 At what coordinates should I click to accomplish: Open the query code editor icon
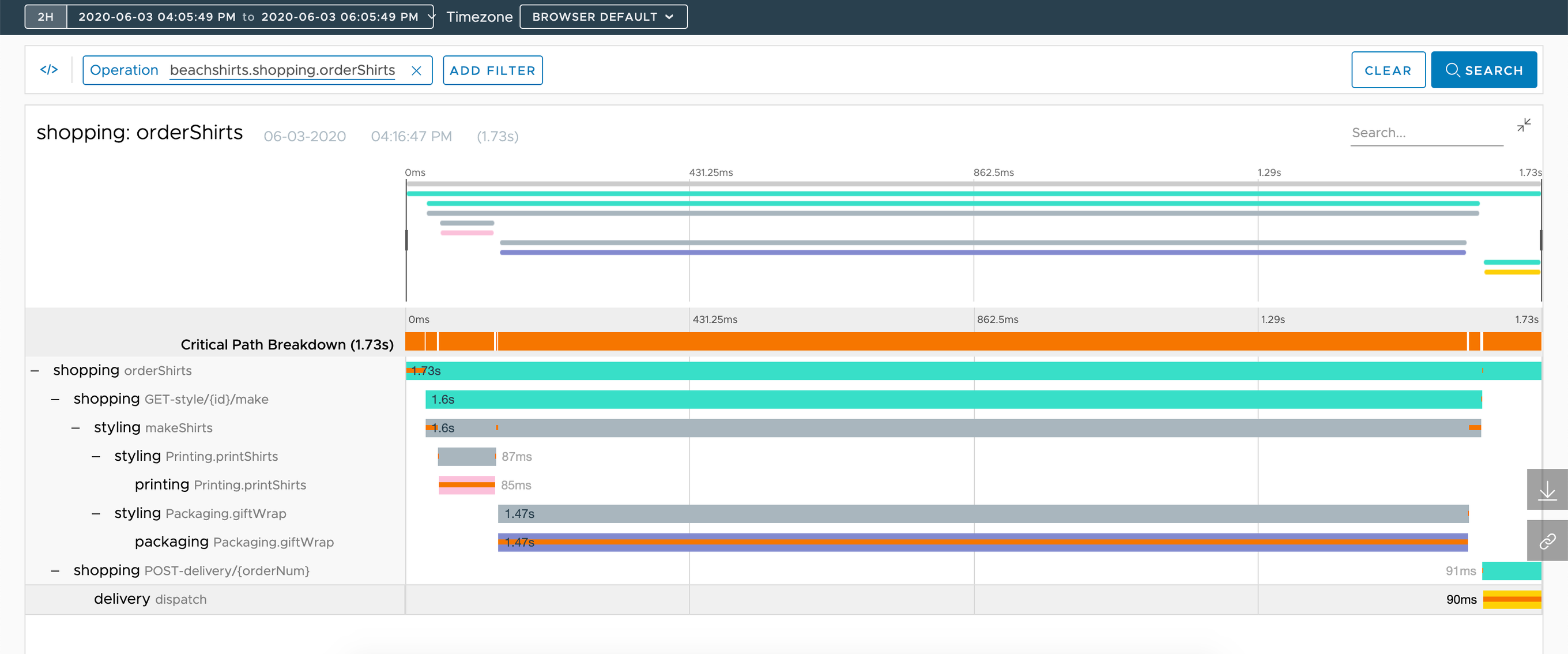48,69
